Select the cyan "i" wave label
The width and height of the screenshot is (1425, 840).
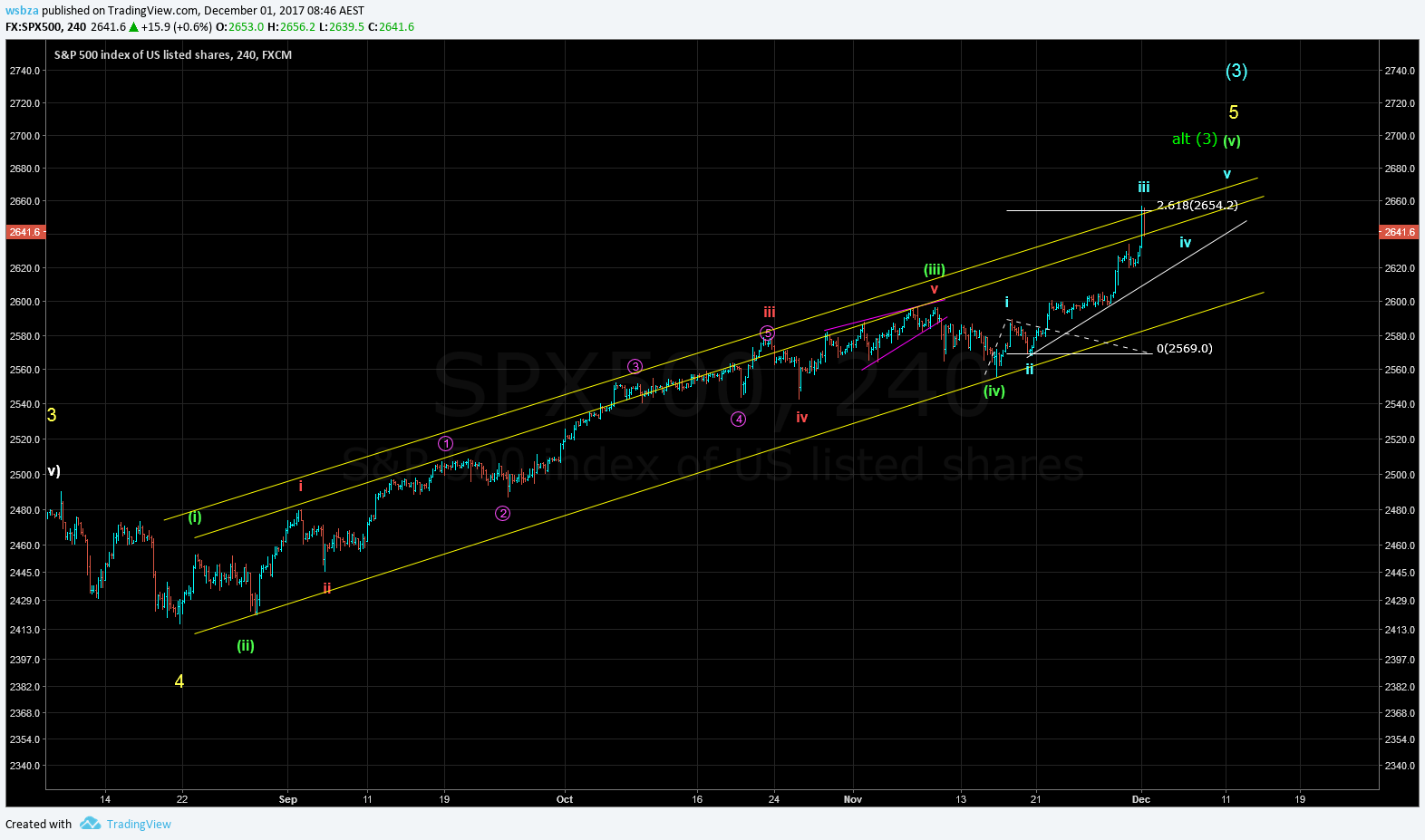(1006, 302)
